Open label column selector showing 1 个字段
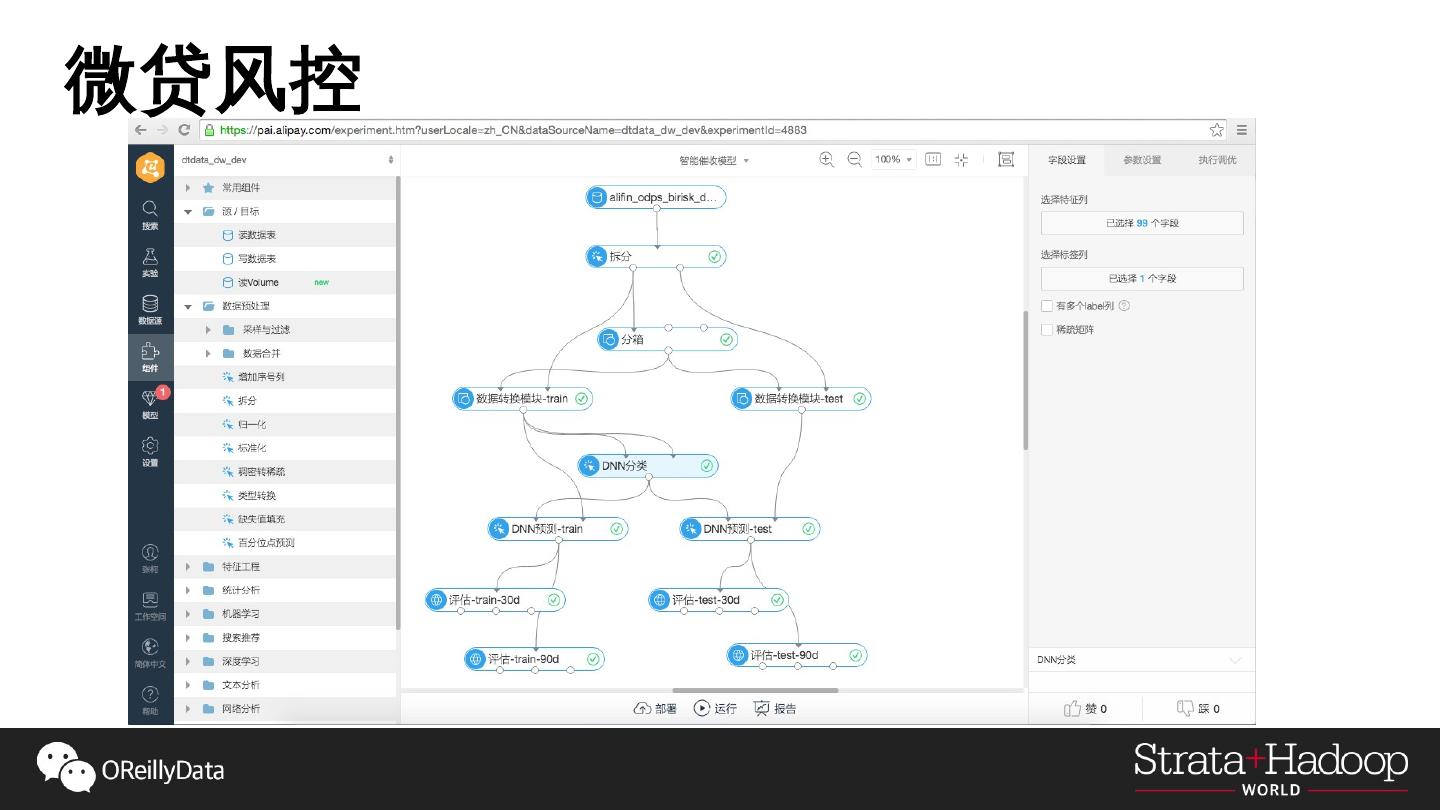This screenshot has height=810, width=1440. (x=1142, y=279)
